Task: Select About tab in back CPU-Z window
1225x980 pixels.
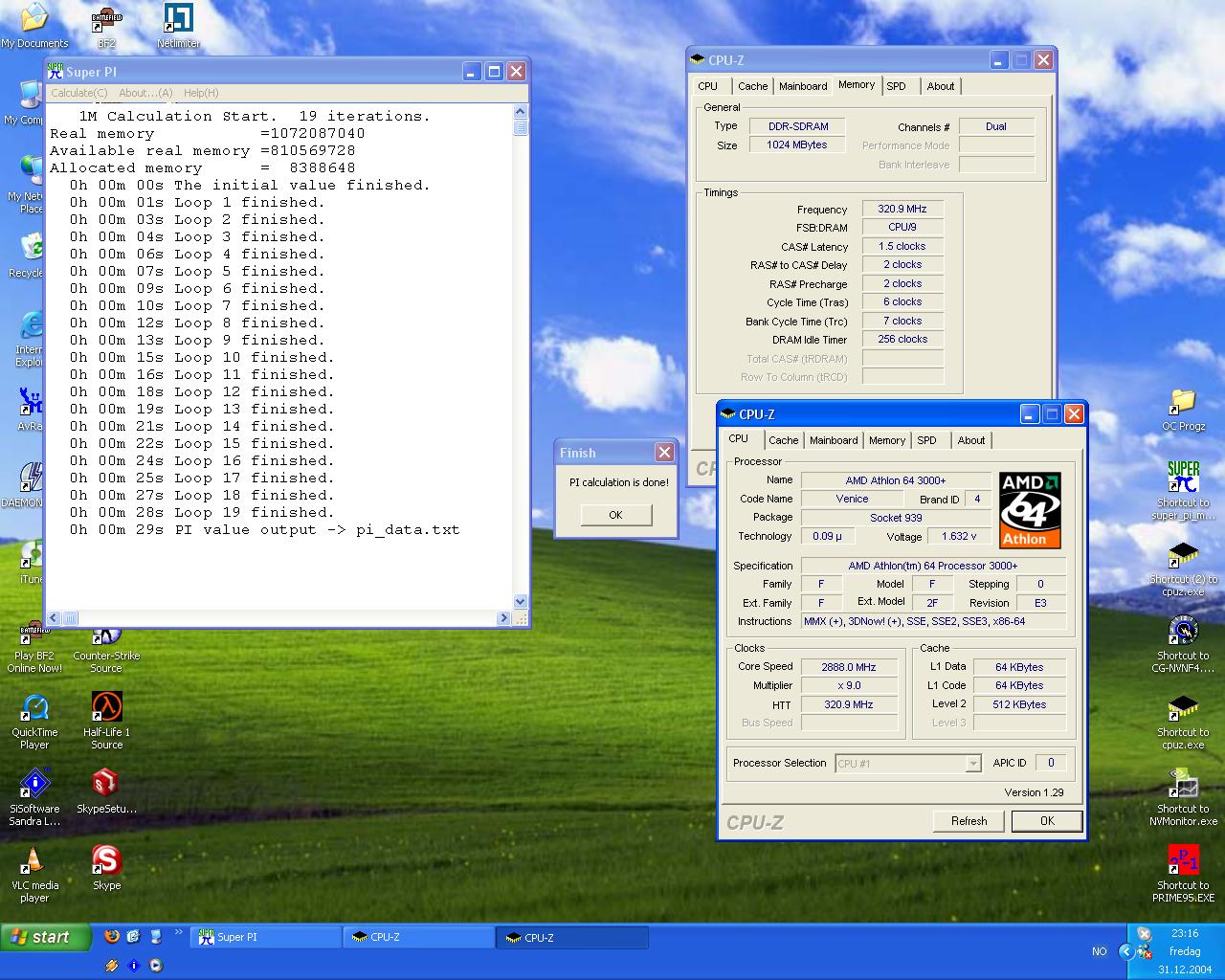Action: coord(941,86)
